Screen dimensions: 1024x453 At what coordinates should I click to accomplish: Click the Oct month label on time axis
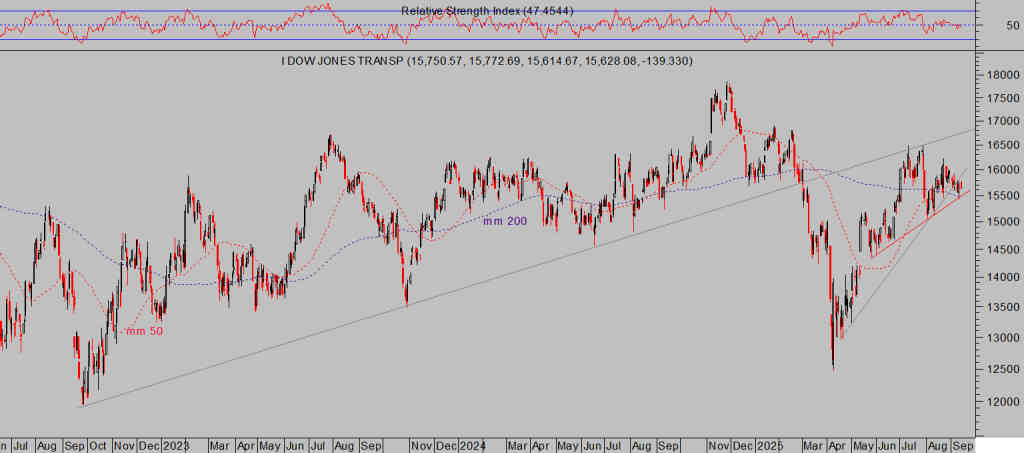[97, 446]
